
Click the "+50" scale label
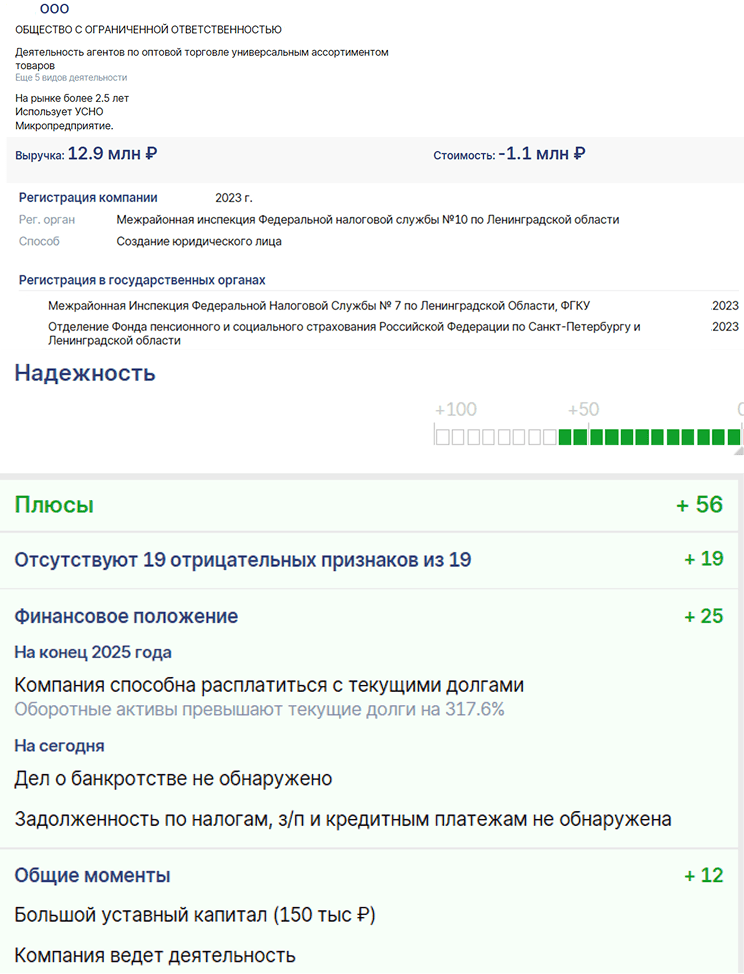click(x=583, y=409)
